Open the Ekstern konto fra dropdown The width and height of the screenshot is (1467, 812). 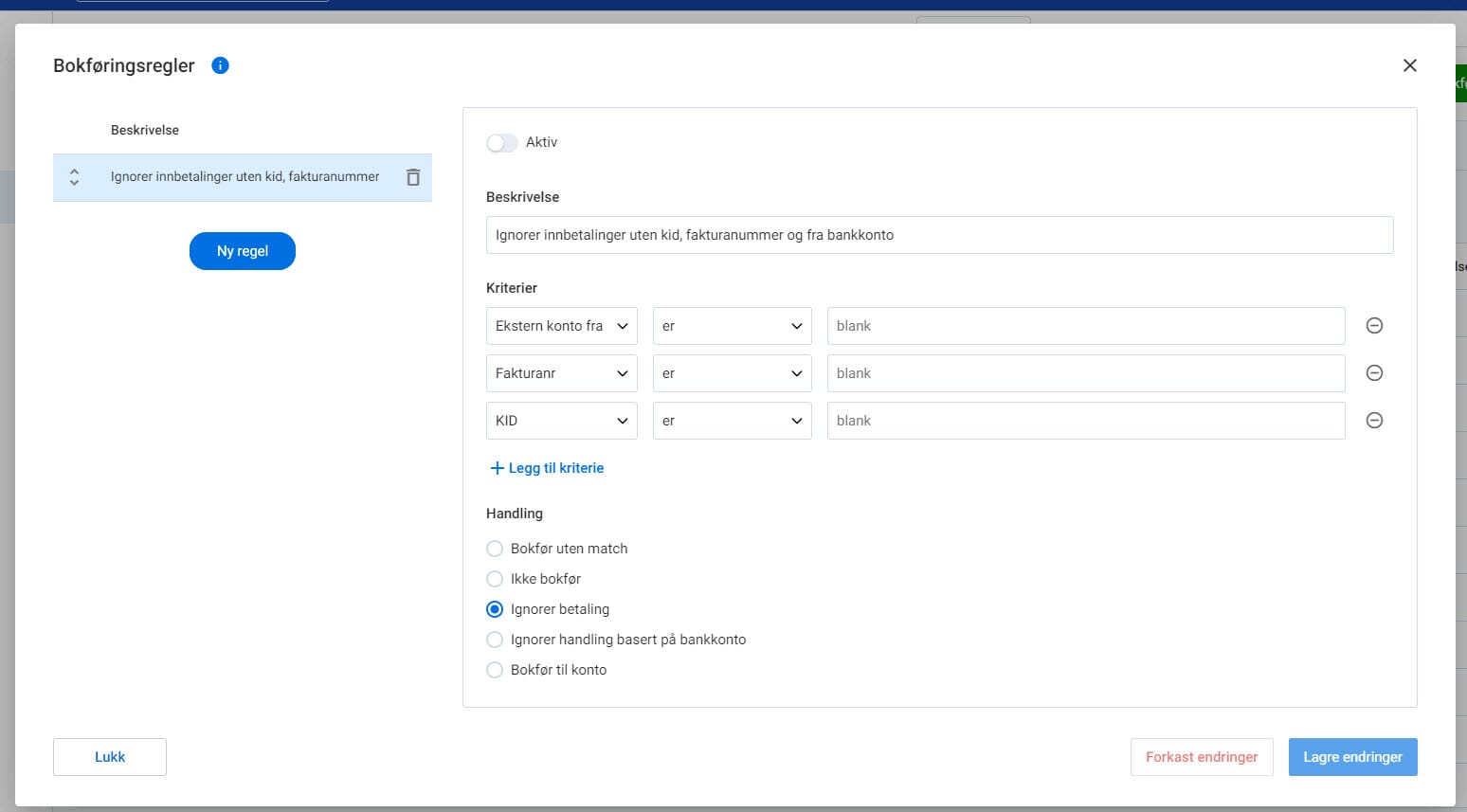tap(561, 326)
